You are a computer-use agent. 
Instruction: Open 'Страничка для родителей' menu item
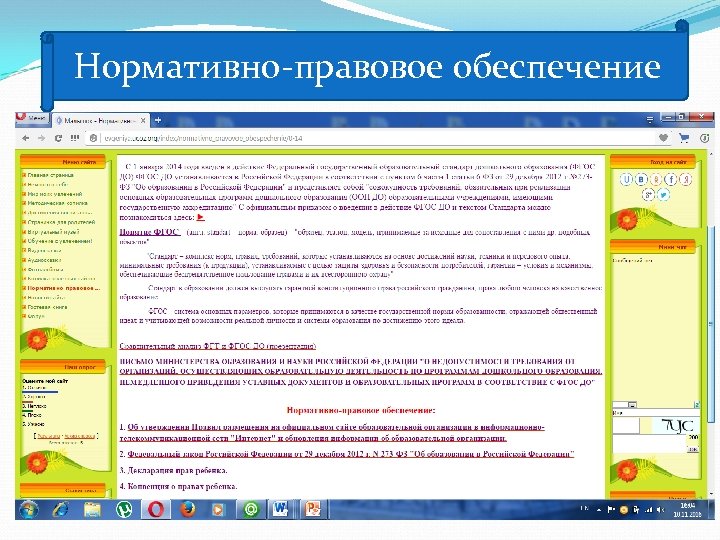(61, 222)
